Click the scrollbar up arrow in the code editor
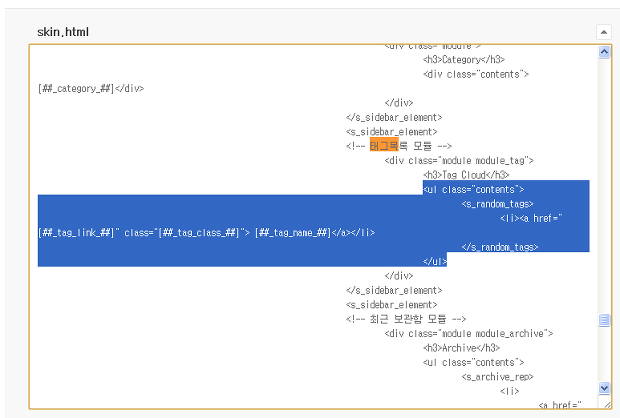 [604, 52]
